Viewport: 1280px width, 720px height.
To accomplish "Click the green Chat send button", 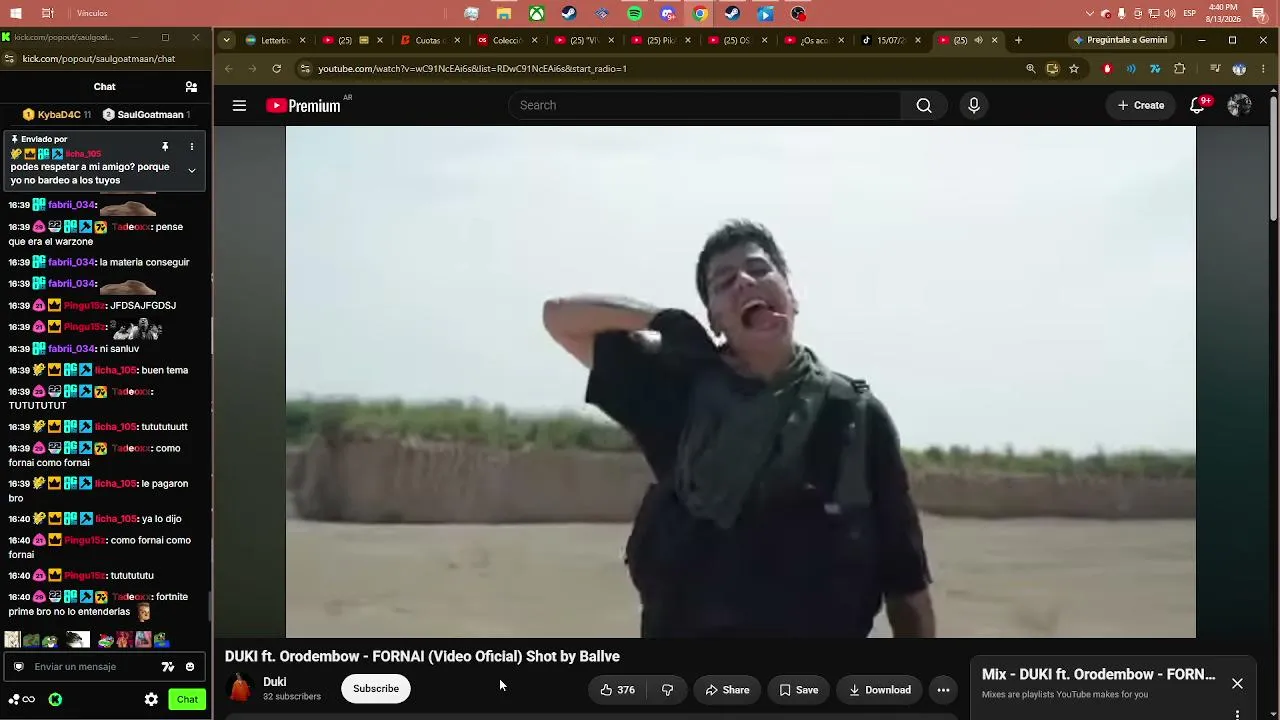I will pos(187,700).
